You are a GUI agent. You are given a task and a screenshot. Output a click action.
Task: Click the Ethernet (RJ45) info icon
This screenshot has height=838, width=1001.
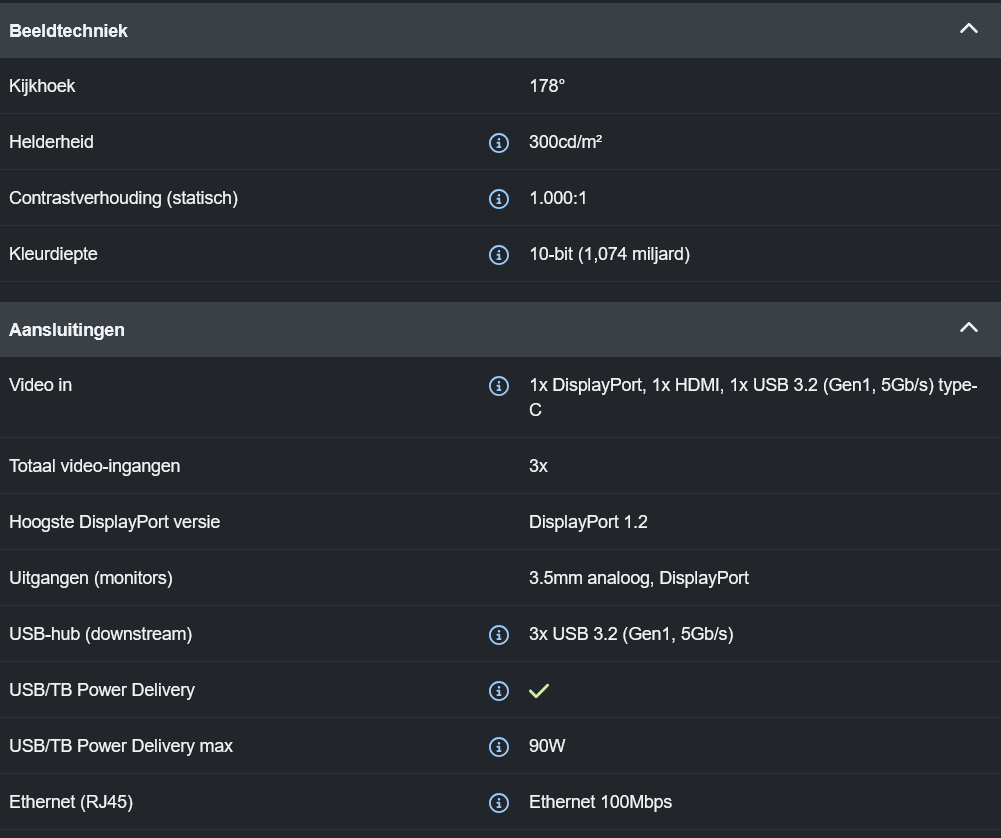tap(499, 803)
